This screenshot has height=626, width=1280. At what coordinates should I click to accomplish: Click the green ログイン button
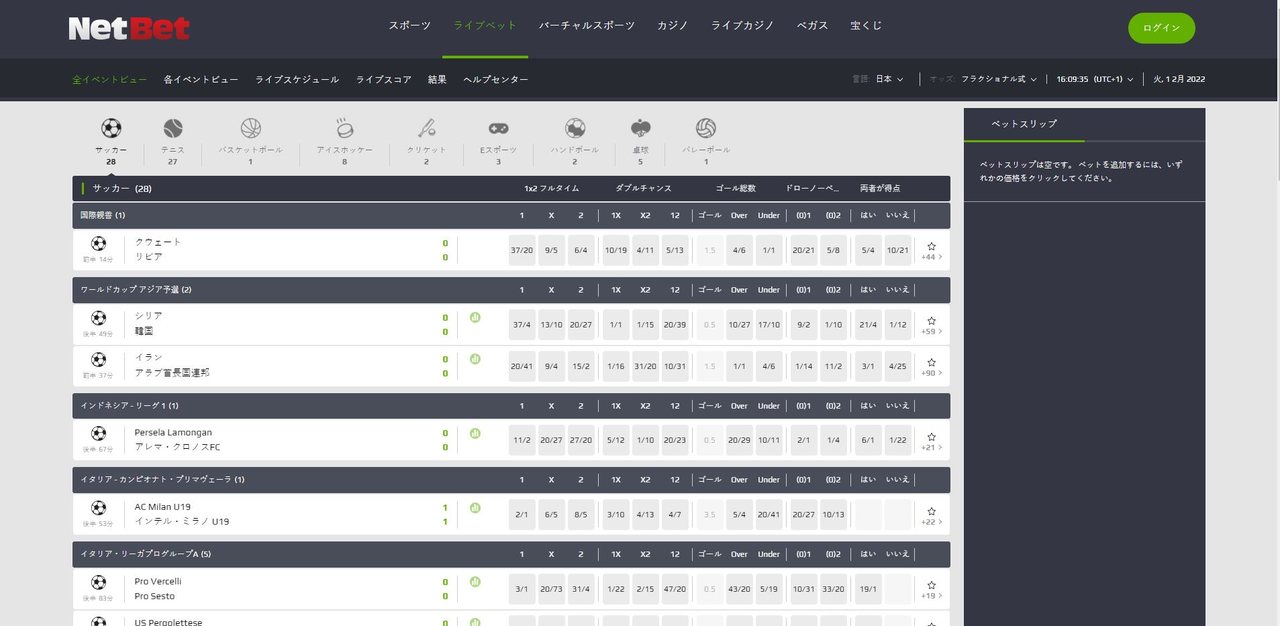[1161, 30]
